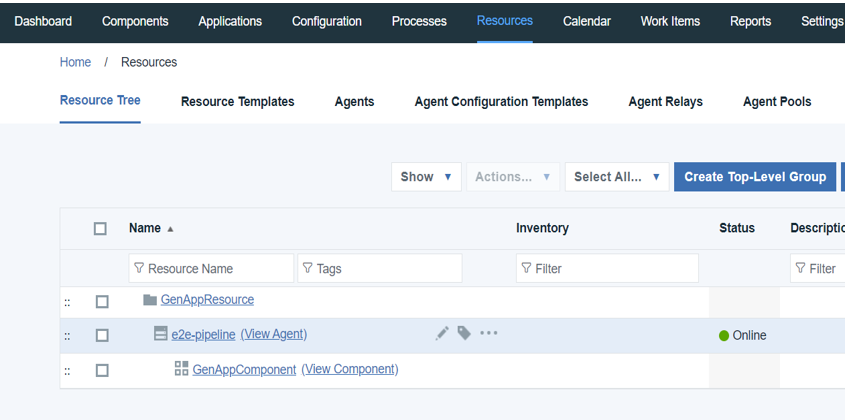Click the Name column sort arrow
The height and width of the screenshot is (420, 848).
tap(170, 229)
